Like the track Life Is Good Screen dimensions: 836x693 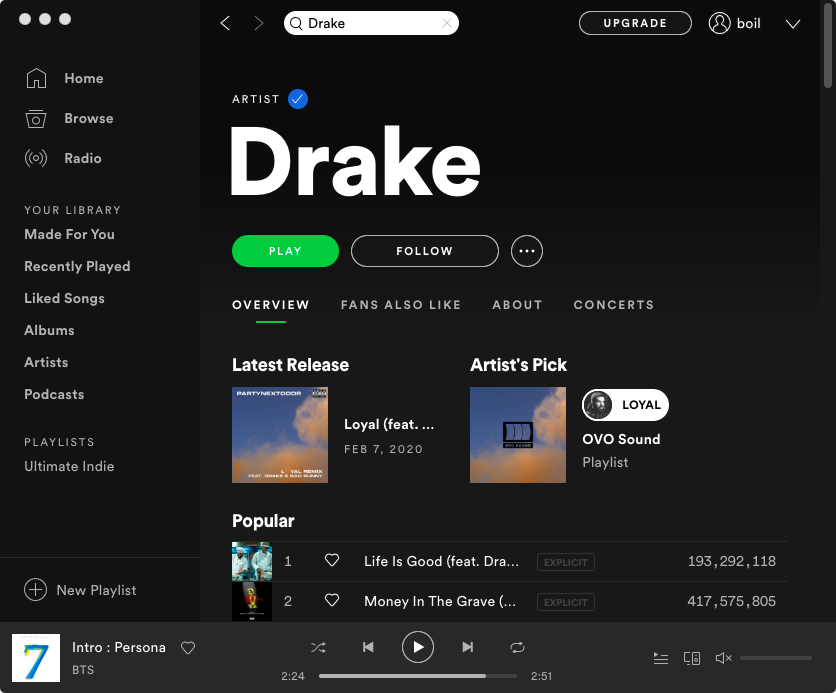point(332,560)
